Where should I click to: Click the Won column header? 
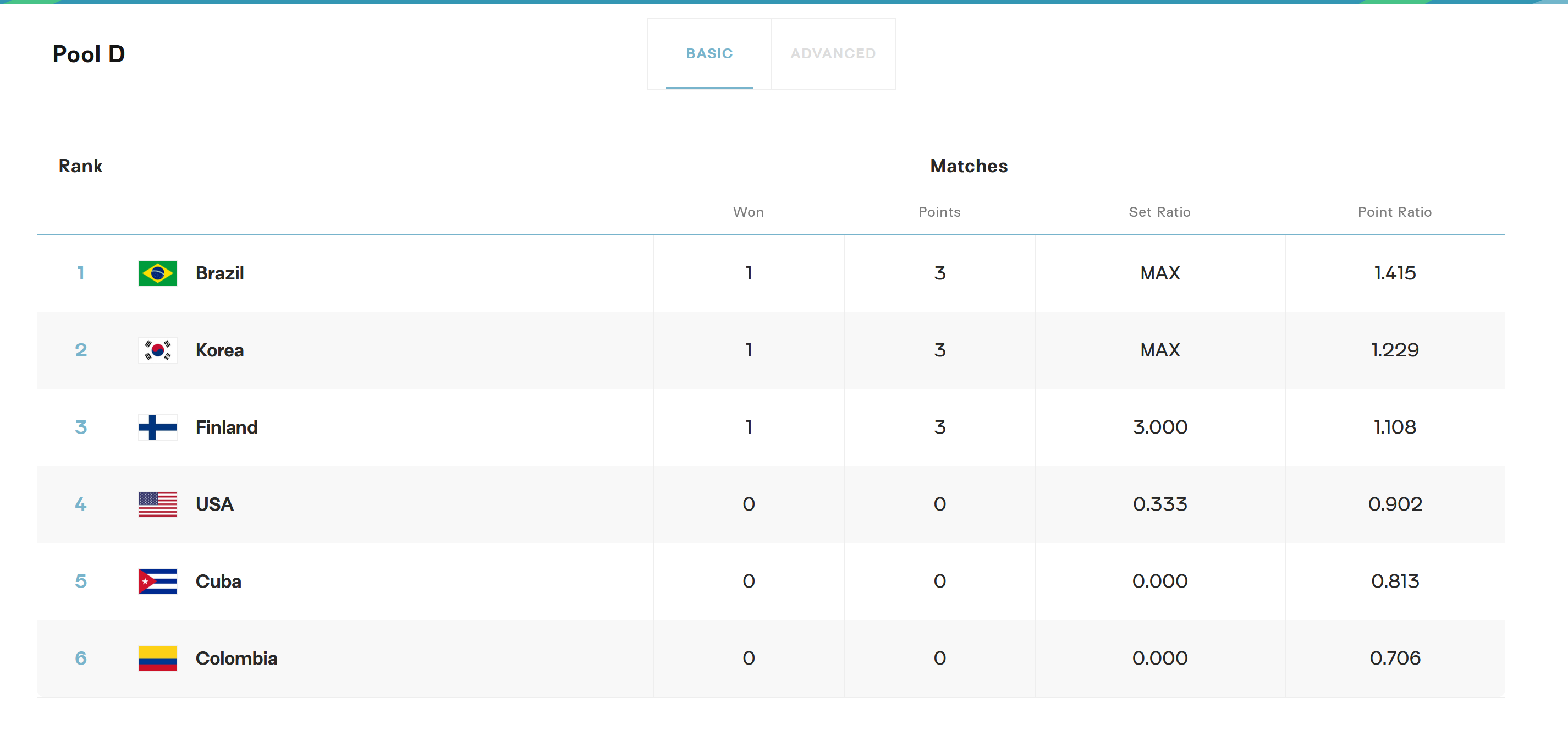coord(748,212)
